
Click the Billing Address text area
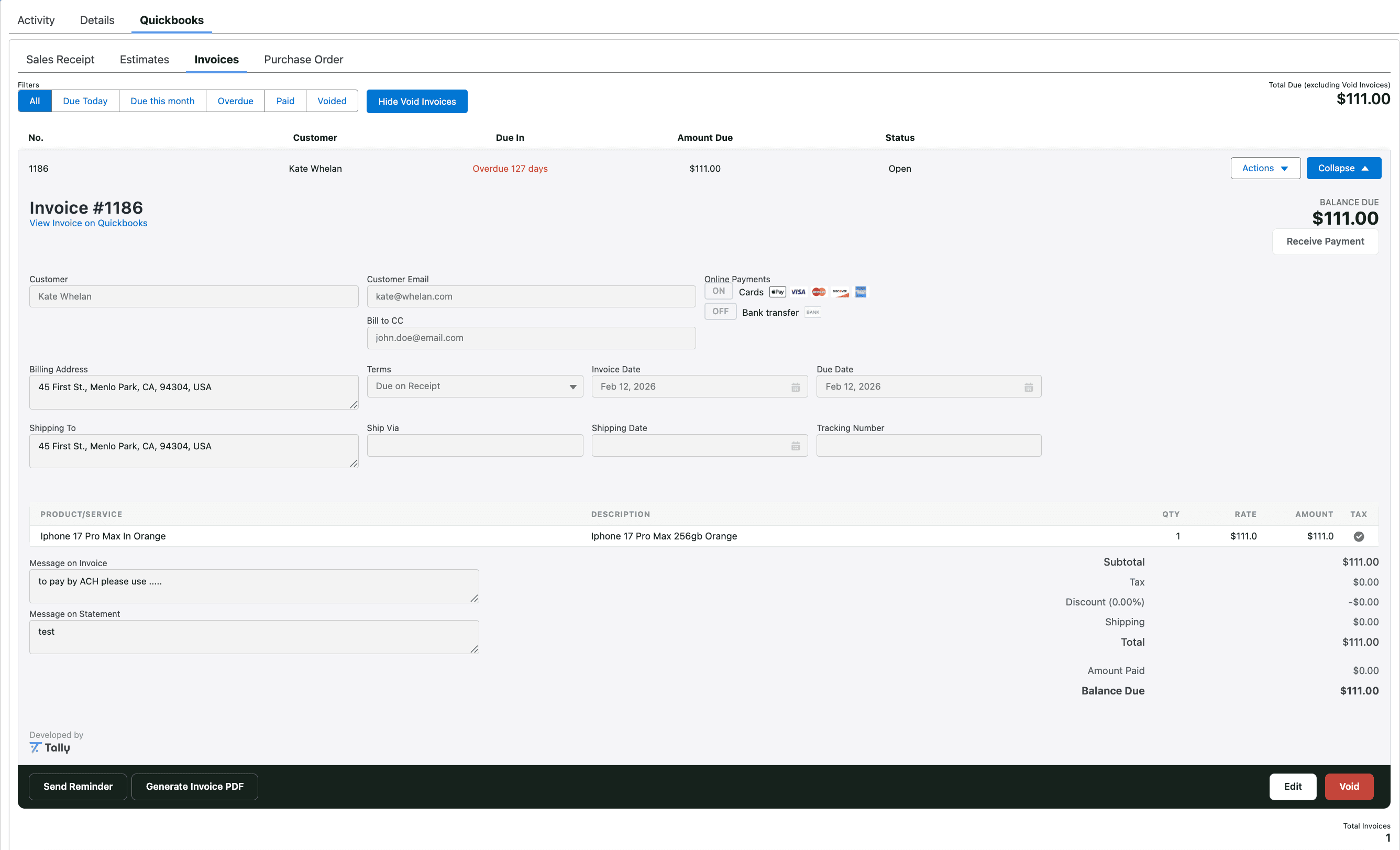coord(194,392)
